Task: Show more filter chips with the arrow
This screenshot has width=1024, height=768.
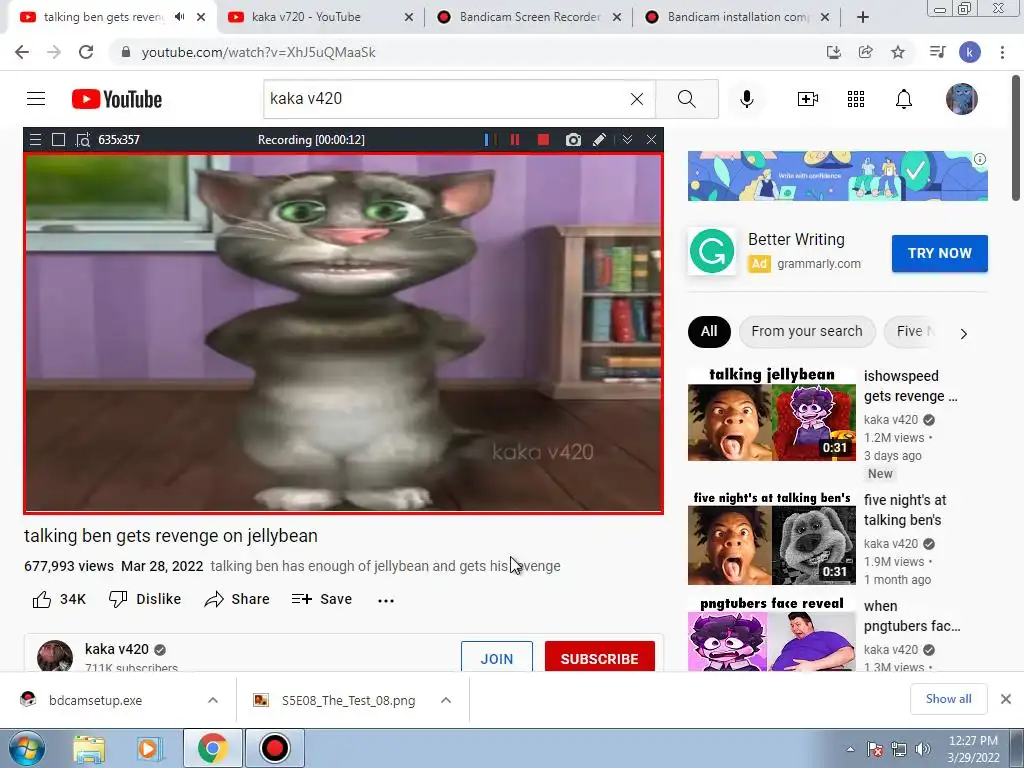Action: click(x=963, y=334)
